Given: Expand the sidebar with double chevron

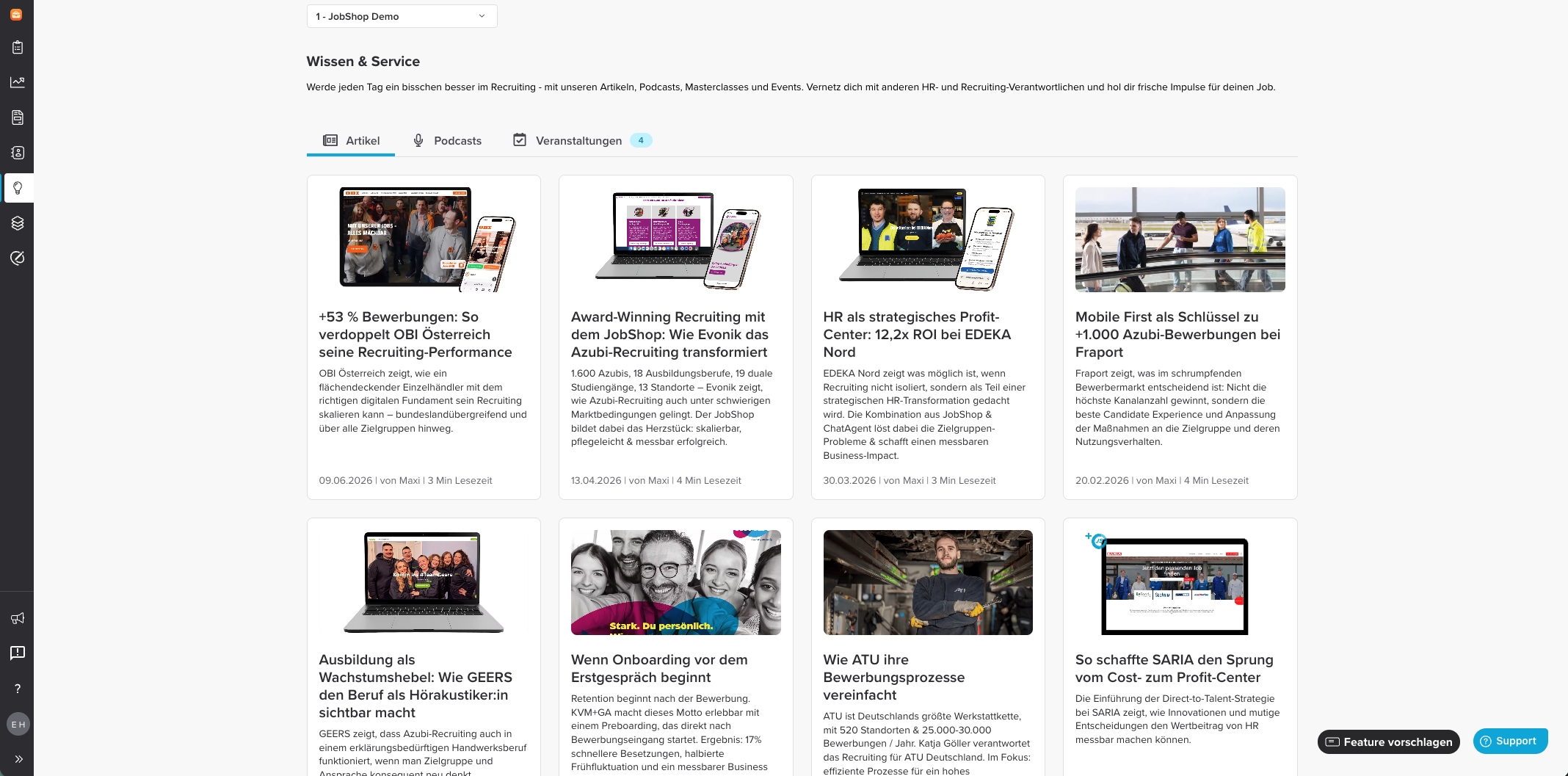Looking at the screenshot, I should [x=18, y=759].
